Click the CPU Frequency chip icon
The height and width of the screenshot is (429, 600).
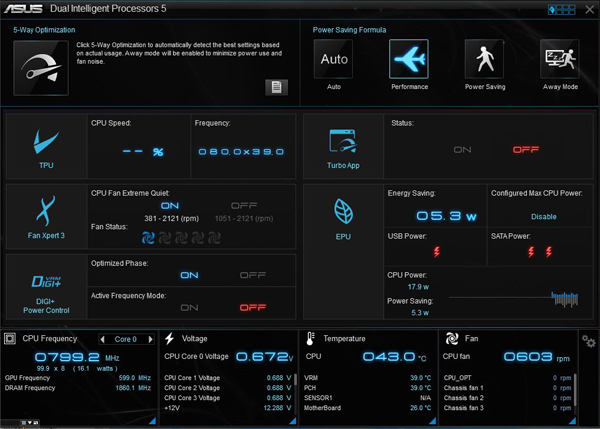click(10, 339)
